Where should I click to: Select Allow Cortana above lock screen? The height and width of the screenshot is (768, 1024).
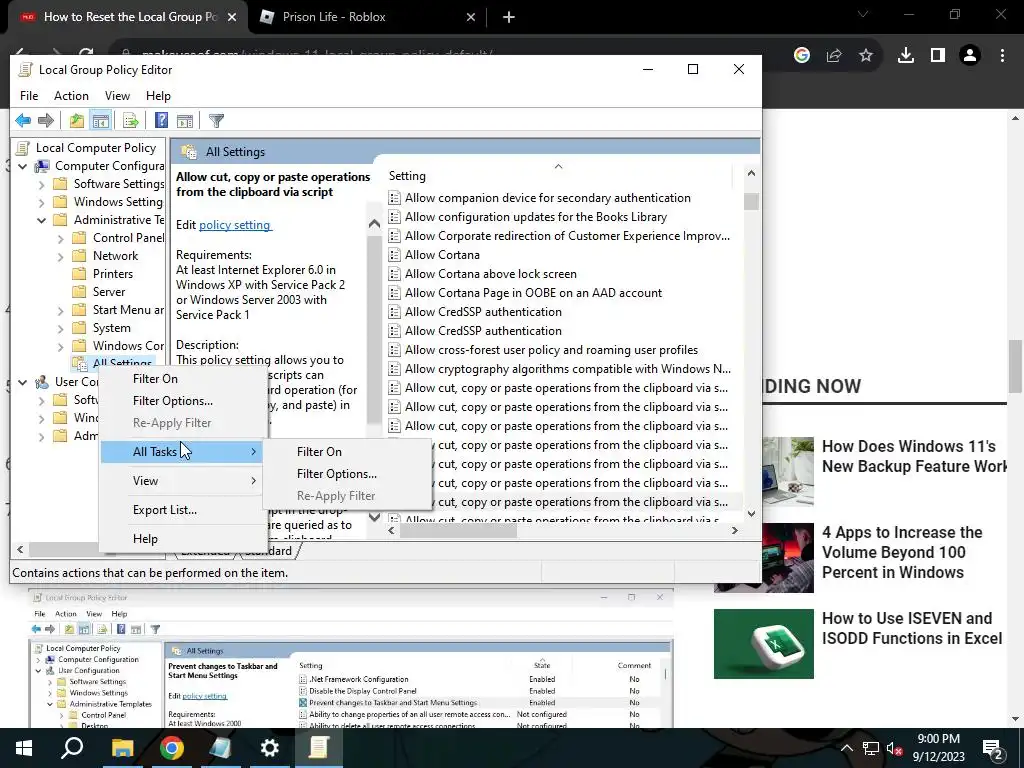(x=490, y=274)
